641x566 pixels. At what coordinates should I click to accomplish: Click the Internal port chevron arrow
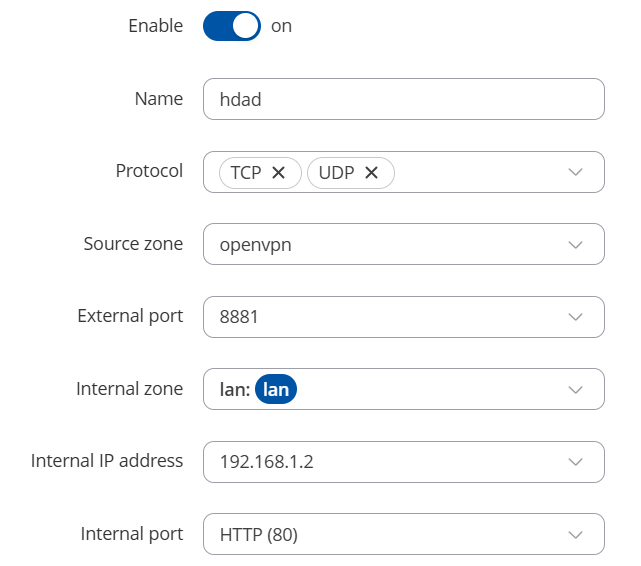575,535
